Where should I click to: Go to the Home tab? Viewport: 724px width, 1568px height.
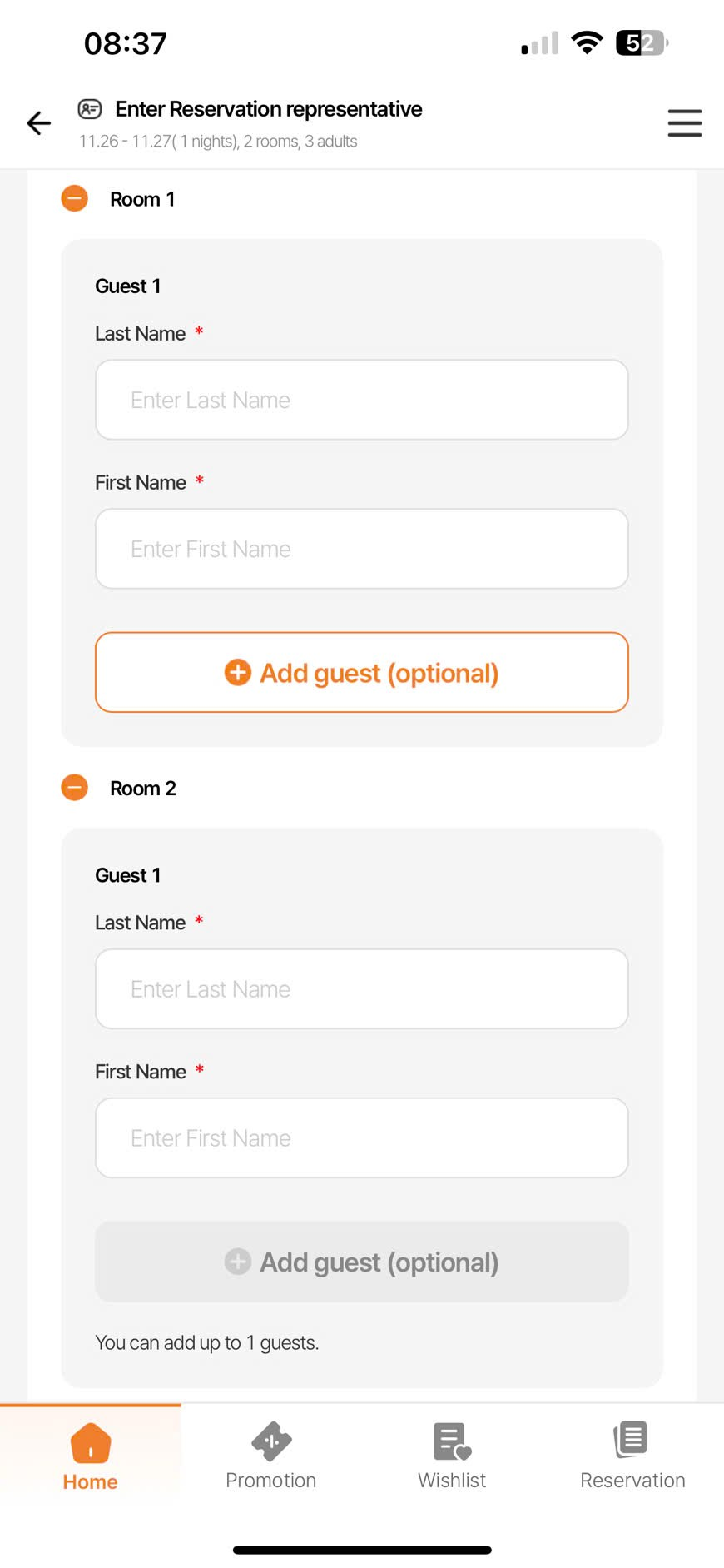coord(90,1456)
